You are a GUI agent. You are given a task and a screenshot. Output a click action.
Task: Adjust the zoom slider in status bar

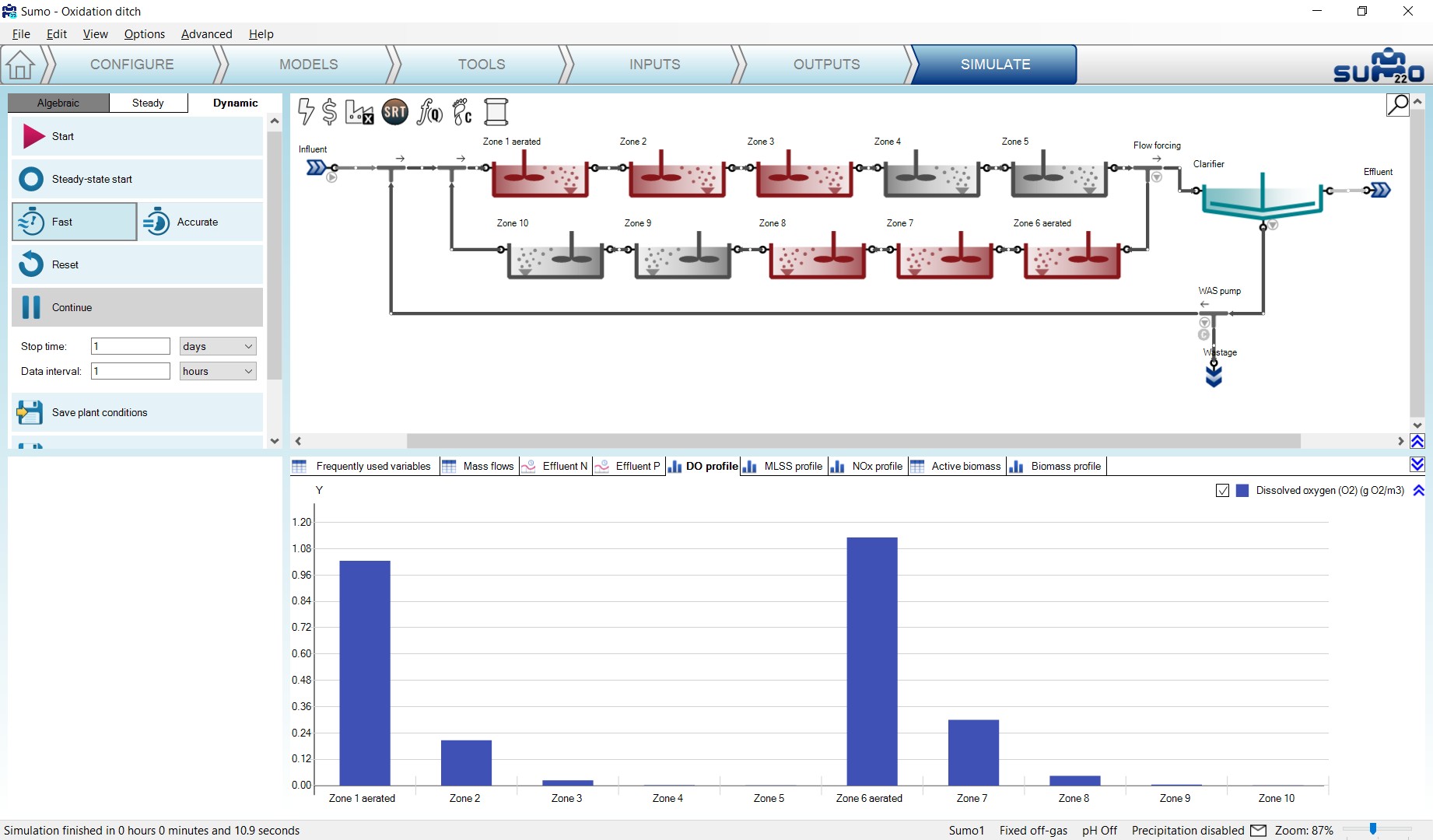(1373, 830)
